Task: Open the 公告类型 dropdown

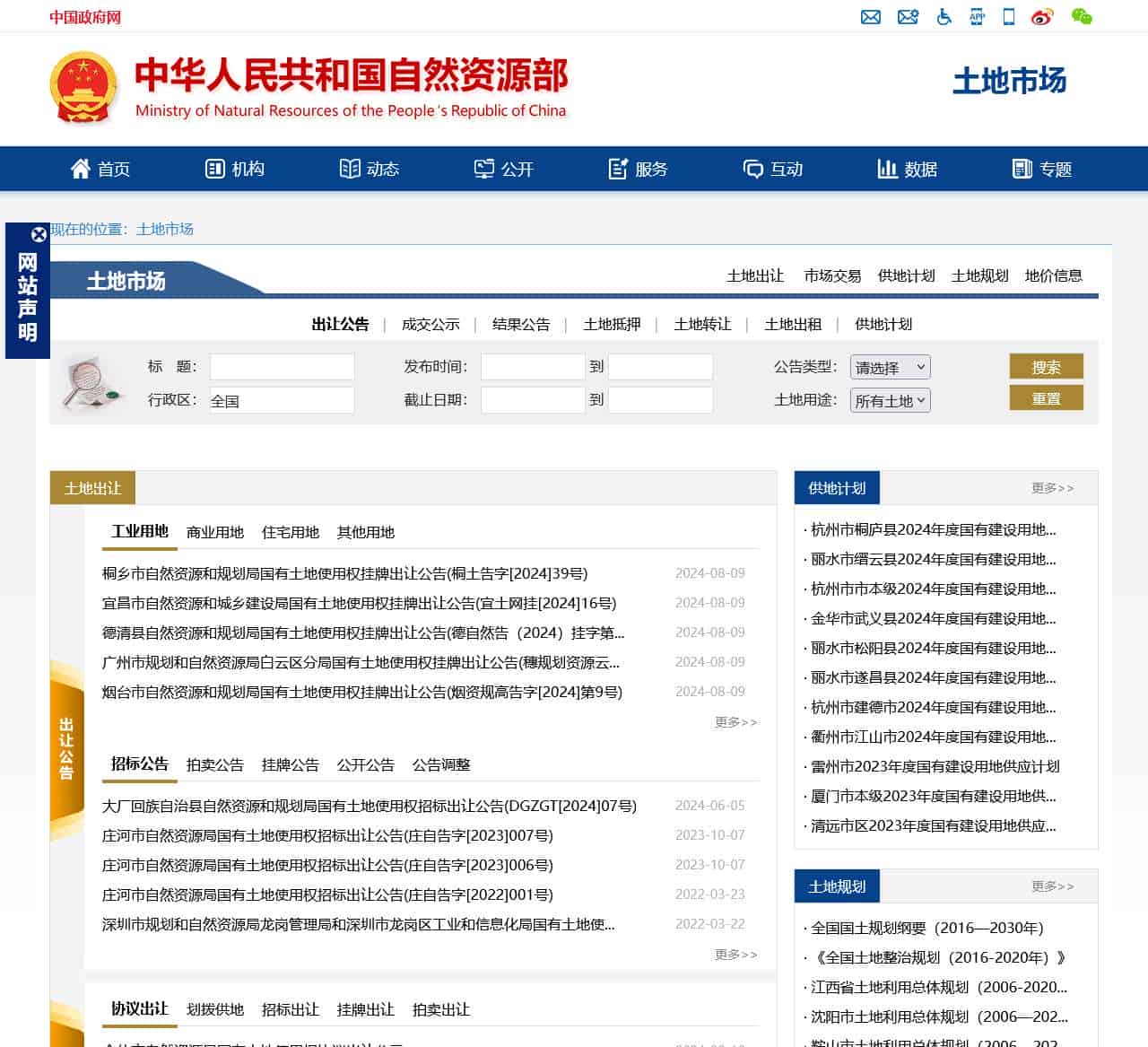Action: click(x=890, y=367)
